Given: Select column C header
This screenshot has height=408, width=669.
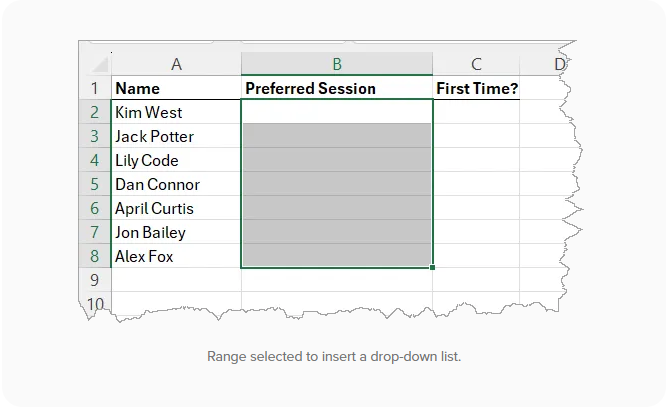Looking at the screenshot, I should coord(477,64).
